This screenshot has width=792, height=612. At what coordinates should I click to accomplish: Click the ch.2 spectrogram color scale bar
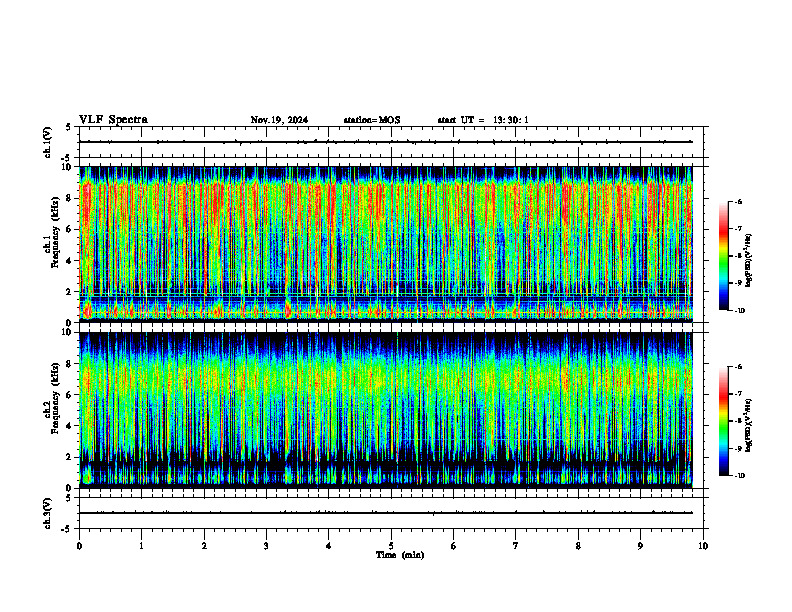723,421
